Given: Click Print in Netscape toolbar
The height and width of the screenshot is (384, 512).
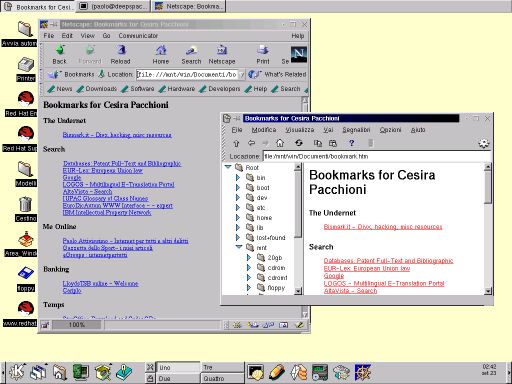Looking at the screenshot, I should click(x=263, y=55).
